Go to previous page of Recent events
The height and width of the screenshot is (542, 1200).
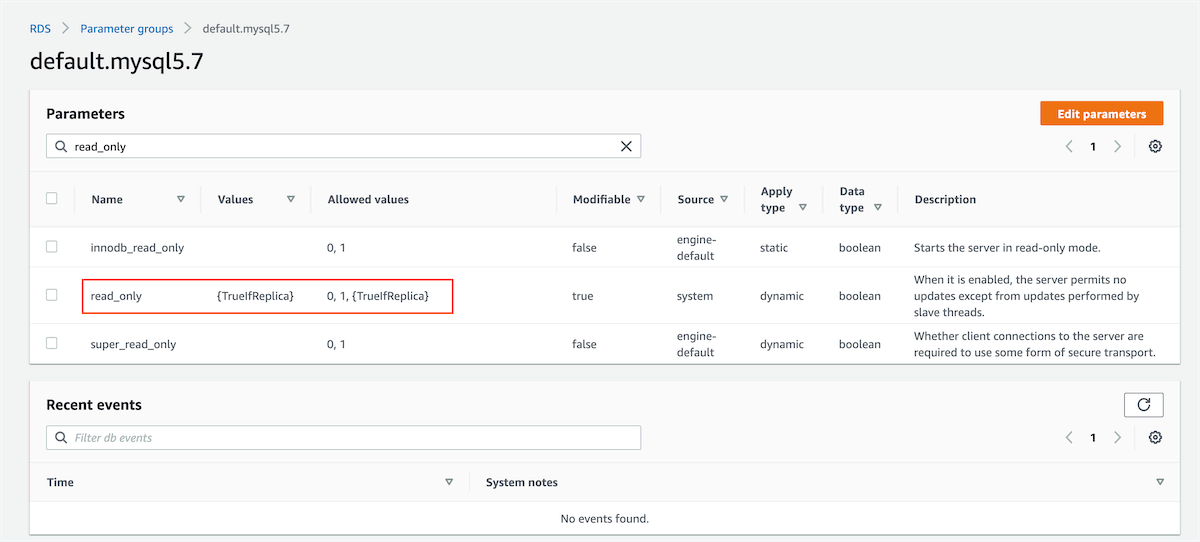click(1069, 438)
